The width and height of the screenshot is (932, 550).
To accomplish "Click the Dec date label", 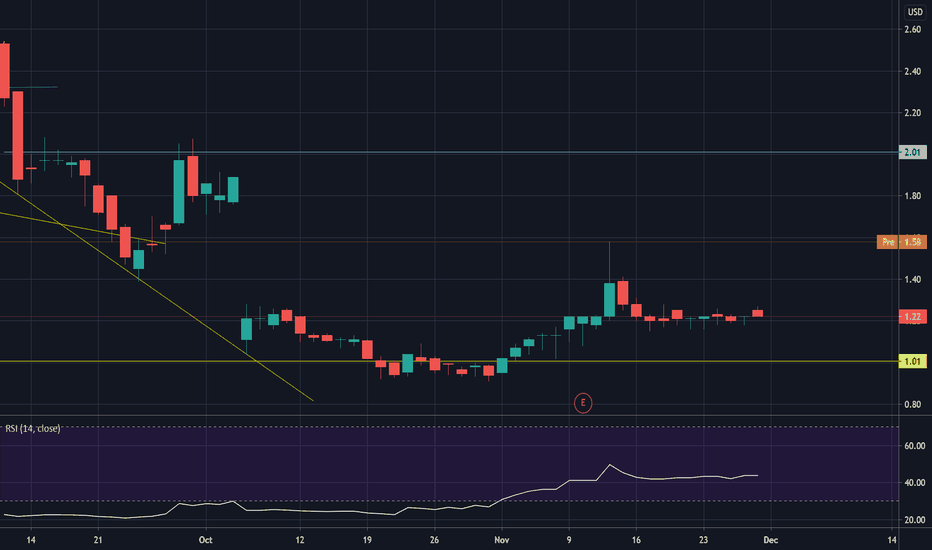I will pyautogui.click(x=770, y=540).
